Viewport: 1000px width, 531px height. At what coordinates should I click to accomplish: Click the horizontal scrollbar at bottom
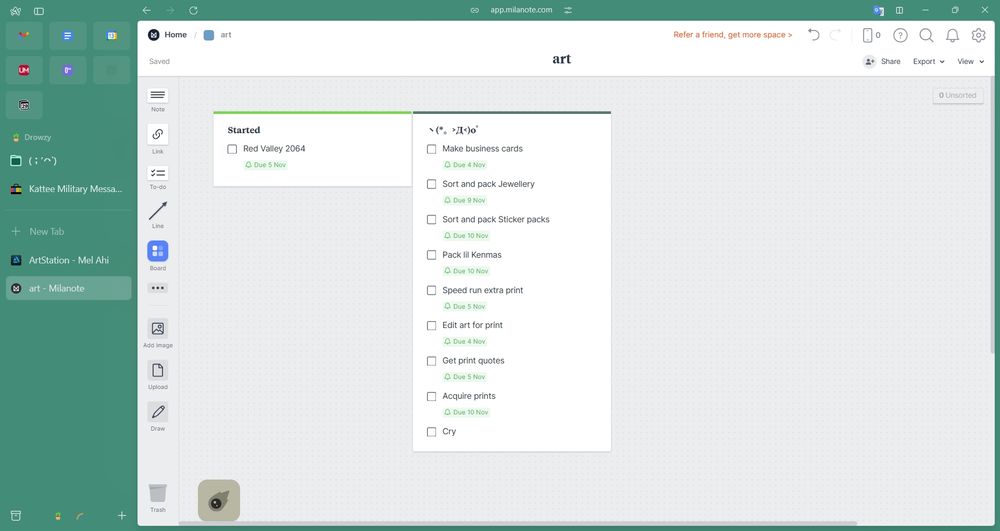[x=517, y=524]
